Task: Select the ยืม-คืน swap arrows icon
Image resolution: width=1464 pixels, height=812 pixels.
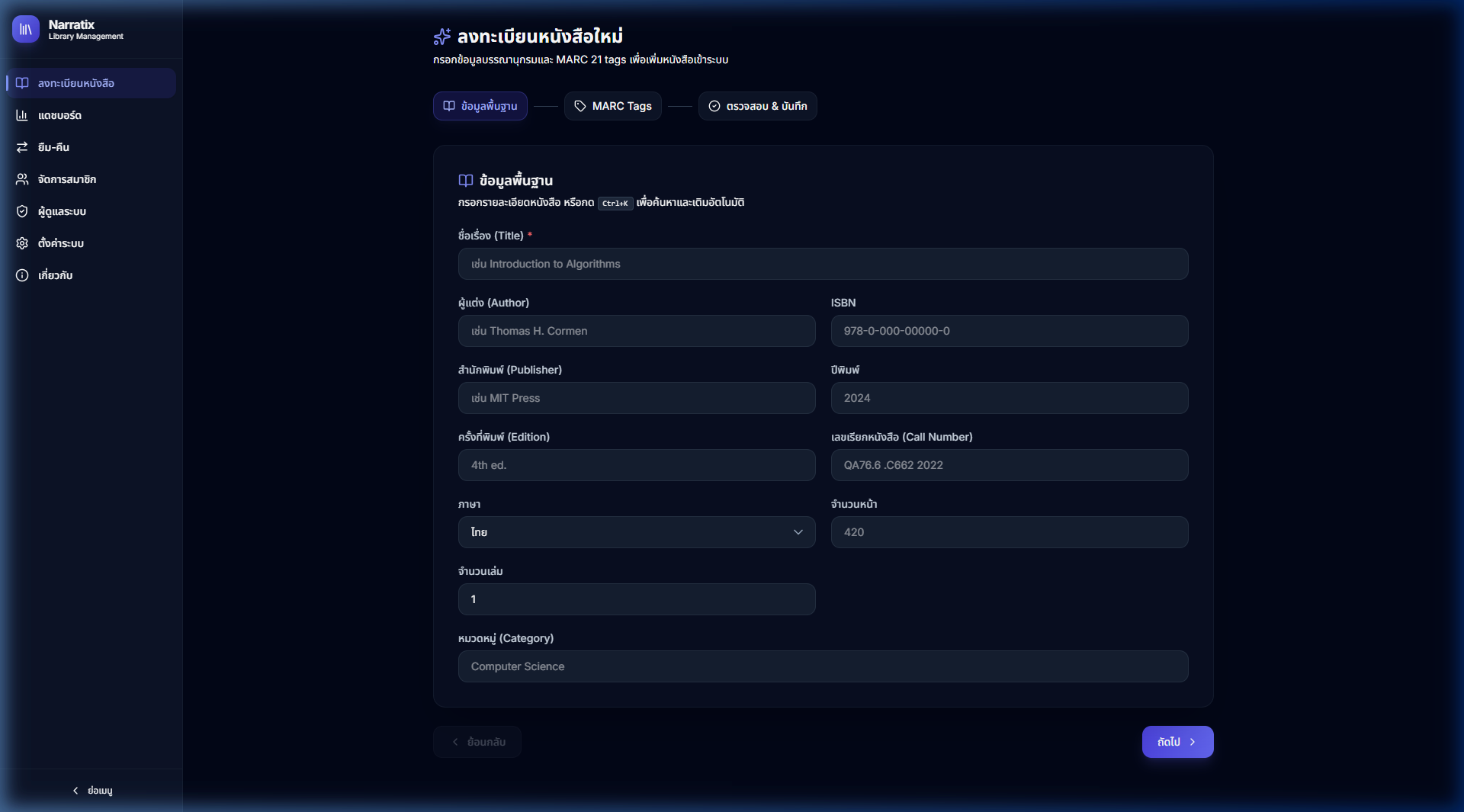Action: [x=22, y=147]
